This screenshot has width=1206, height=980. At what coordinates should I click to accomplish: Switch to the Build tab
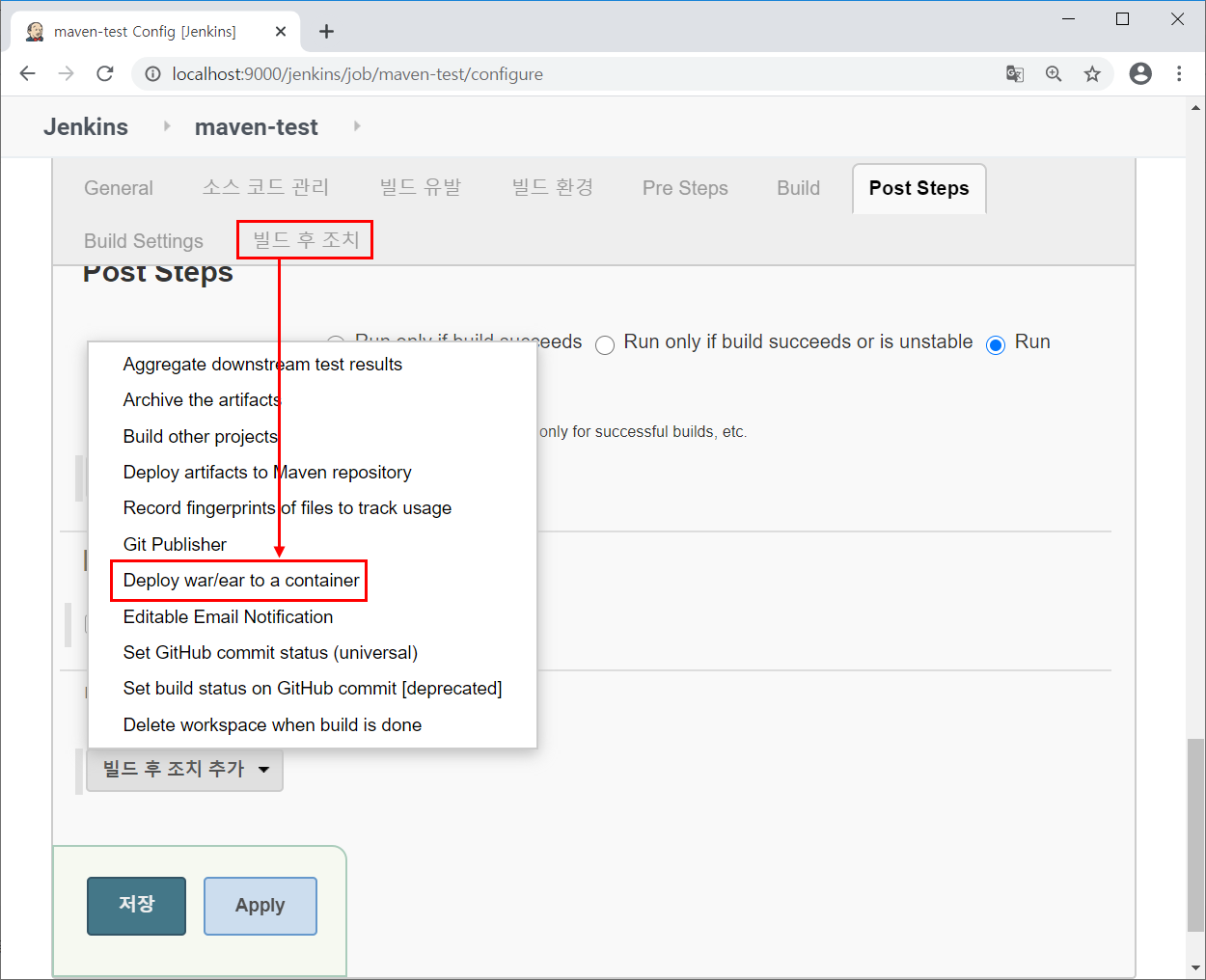(x=799, y=188)
